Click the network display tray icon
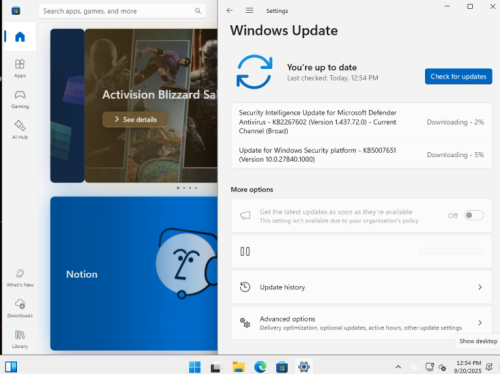 [x=430, y=367]
